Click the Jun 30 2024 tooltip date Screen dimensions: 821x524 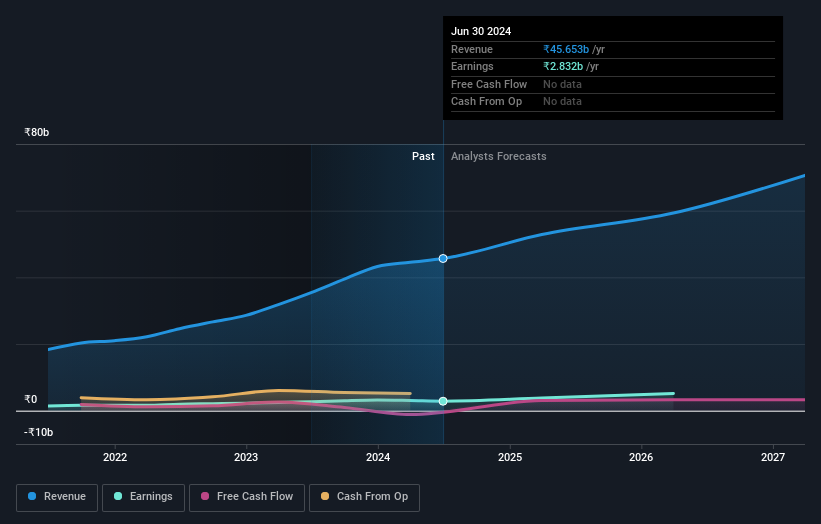point(481,31)
